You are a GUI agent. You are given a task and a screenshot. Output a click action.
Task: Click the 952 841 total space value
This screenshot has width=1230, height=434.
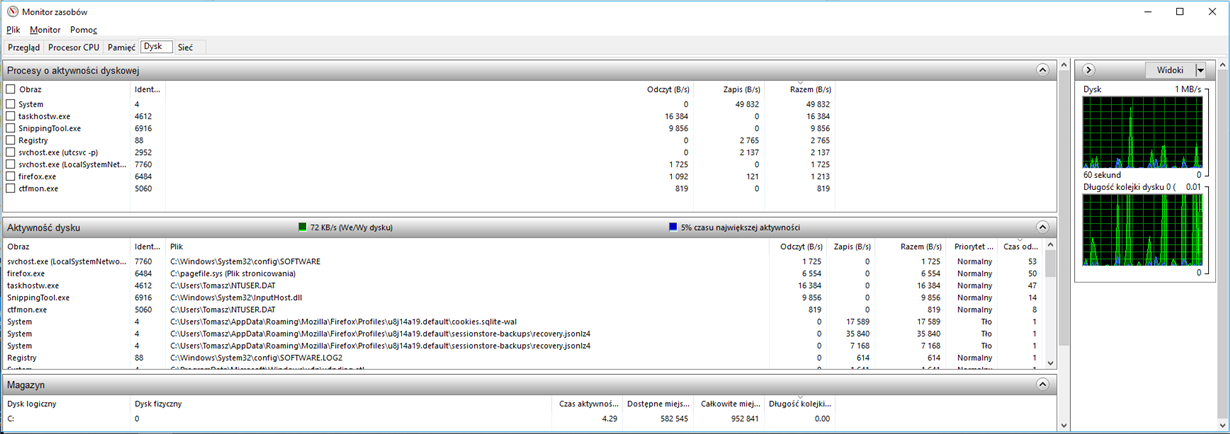745,418
